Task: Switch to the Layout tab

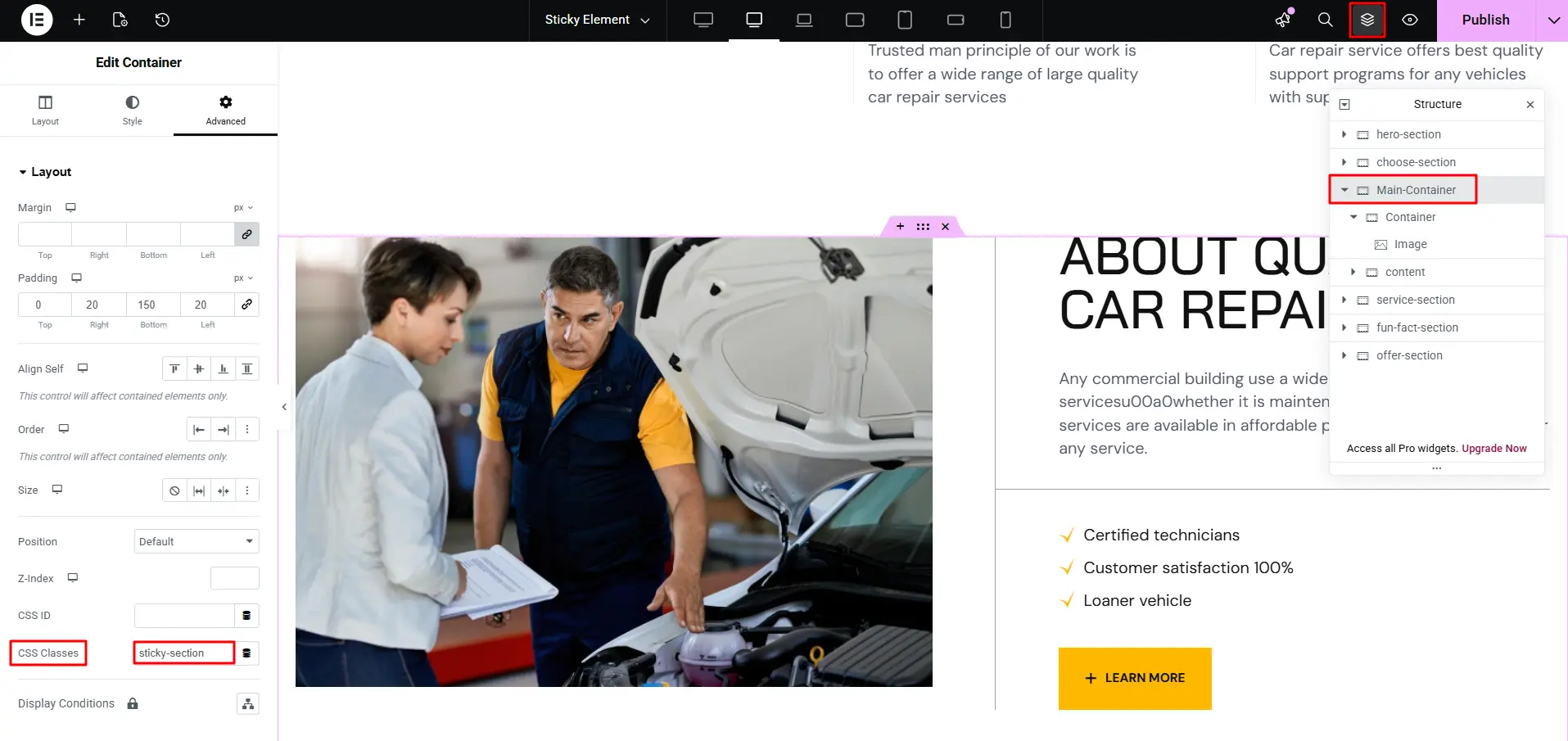Action: click(x=45, y=110)
